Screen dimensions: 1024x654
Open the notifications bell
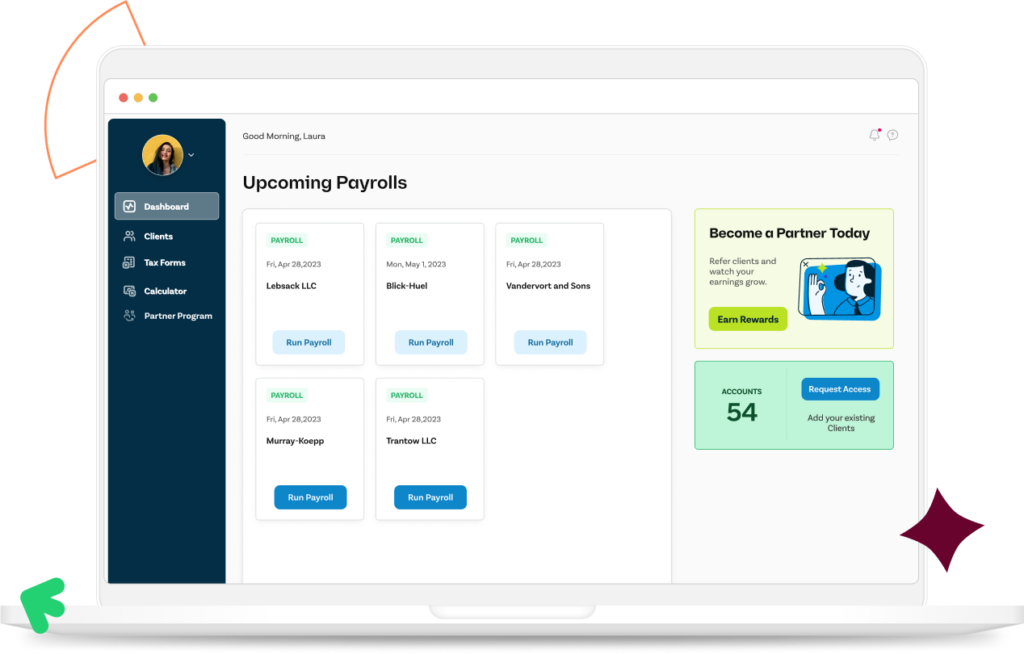tap(874, 134)
